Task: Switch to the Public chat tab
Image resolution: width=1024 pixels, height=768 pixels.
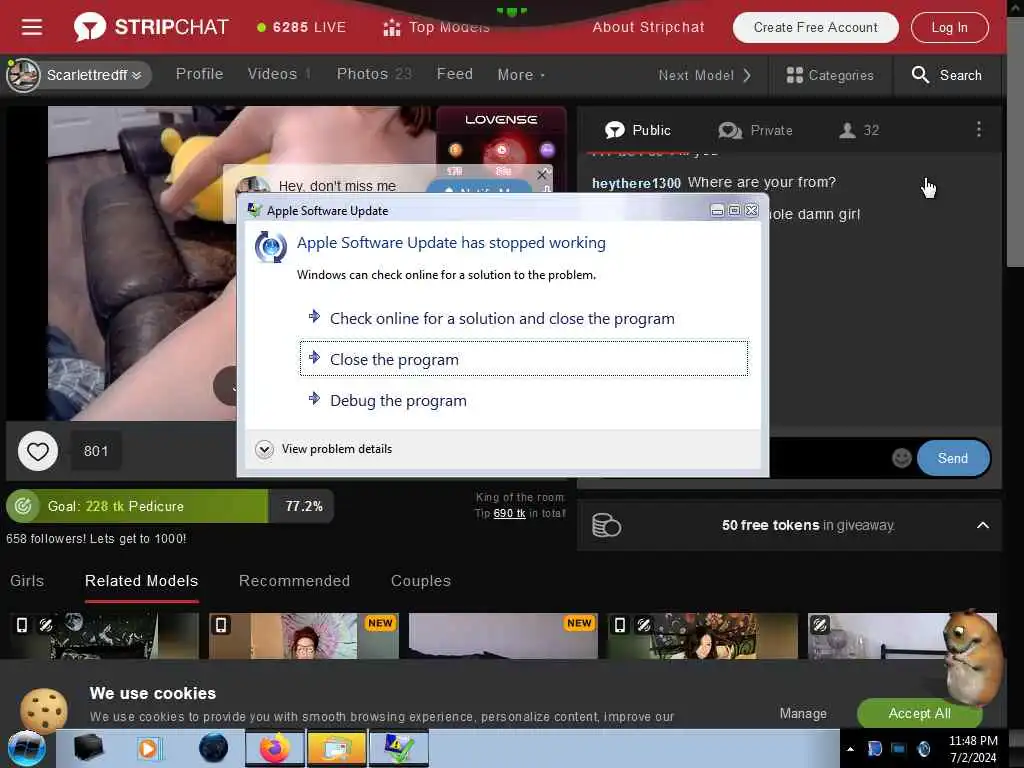Action: tap(637, 130)
